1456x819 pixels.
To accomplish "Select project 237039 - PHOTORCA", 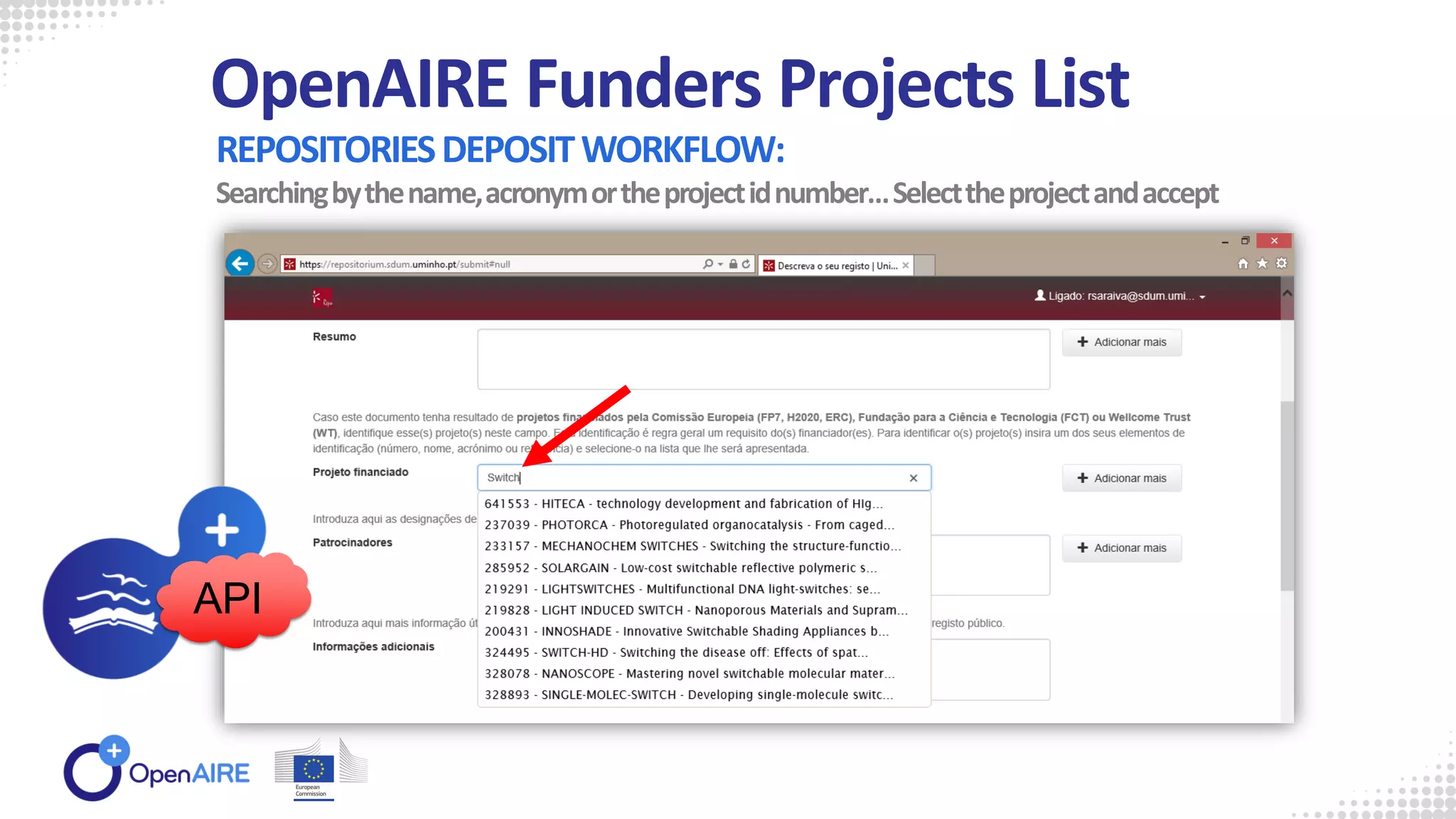I will (704, 525).
